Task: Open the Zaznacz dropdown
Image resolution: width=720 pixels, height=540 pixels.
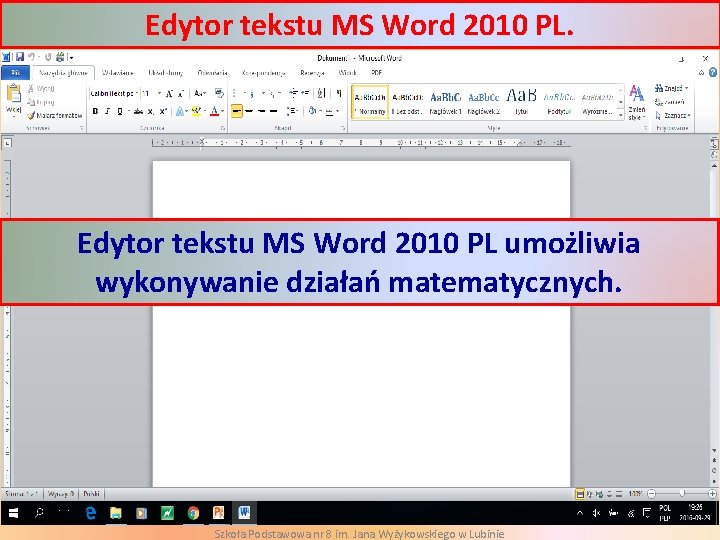Action: point(673,115)
